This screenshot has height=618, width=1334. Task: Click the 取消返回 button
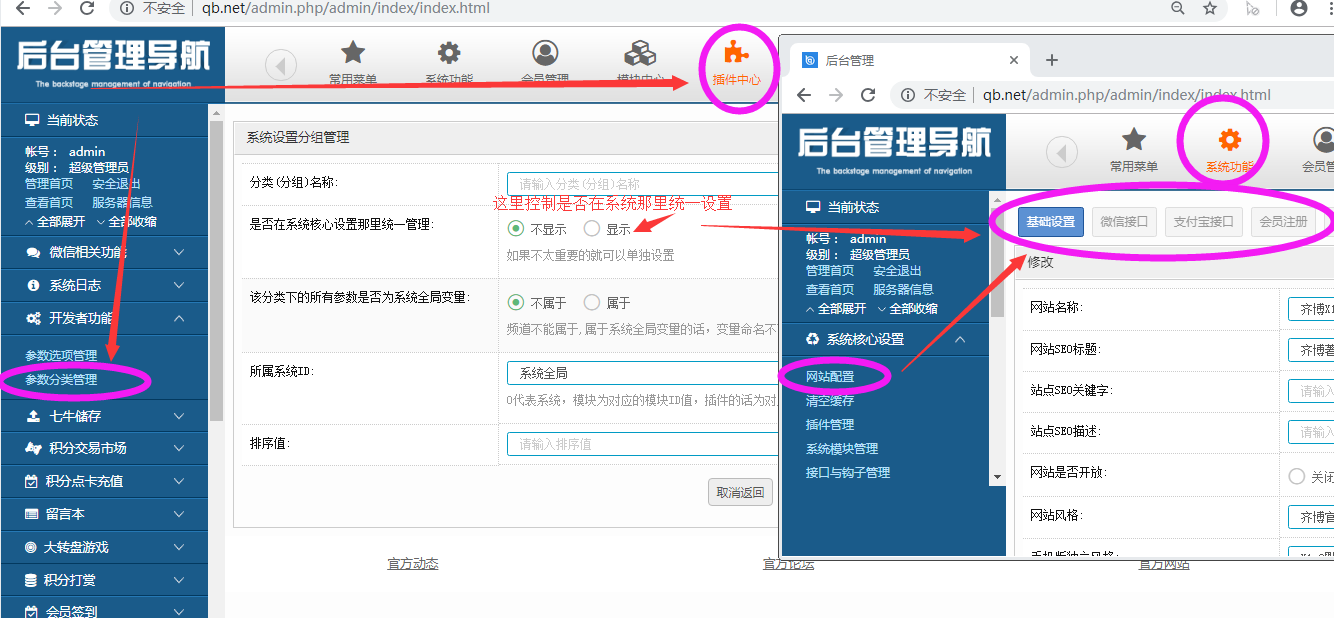click(x=740, y=492)
